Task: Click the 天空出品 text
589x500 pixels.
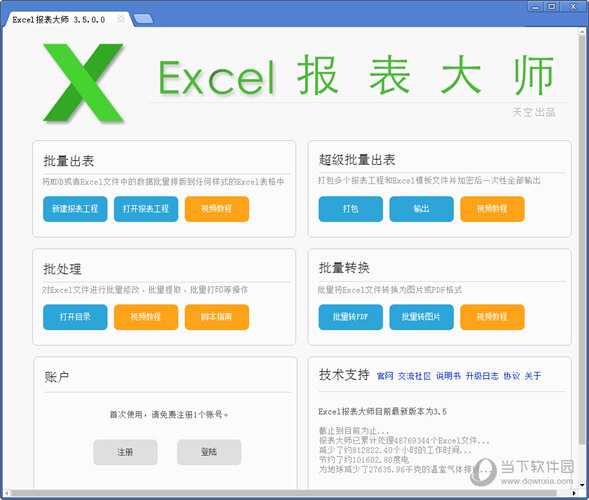Action: 534,112
